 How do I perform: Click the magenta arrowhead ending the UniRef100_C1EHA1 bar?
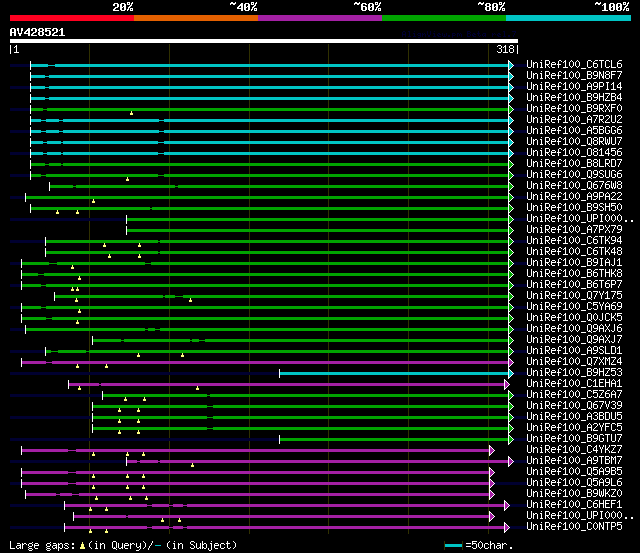[508, 384]
